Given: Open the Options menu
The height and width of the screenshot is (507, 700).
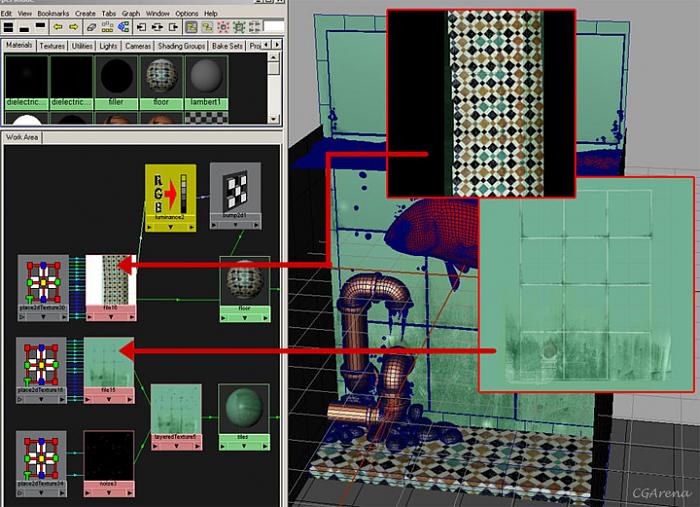Looking at the screenshot, I should 187,13.
